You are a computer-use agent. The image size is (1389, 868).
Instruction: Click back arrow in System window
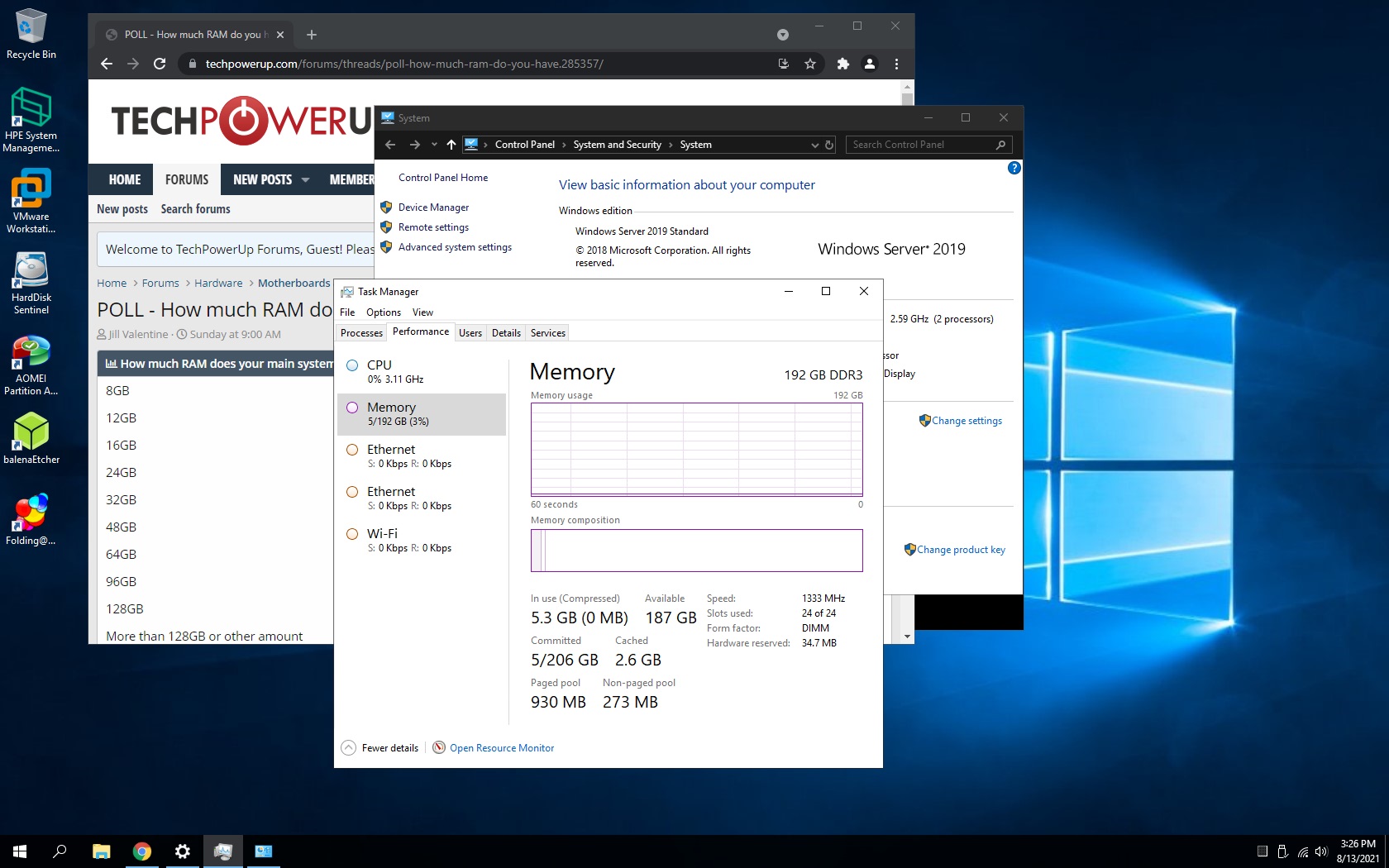[x=390, y=145]
